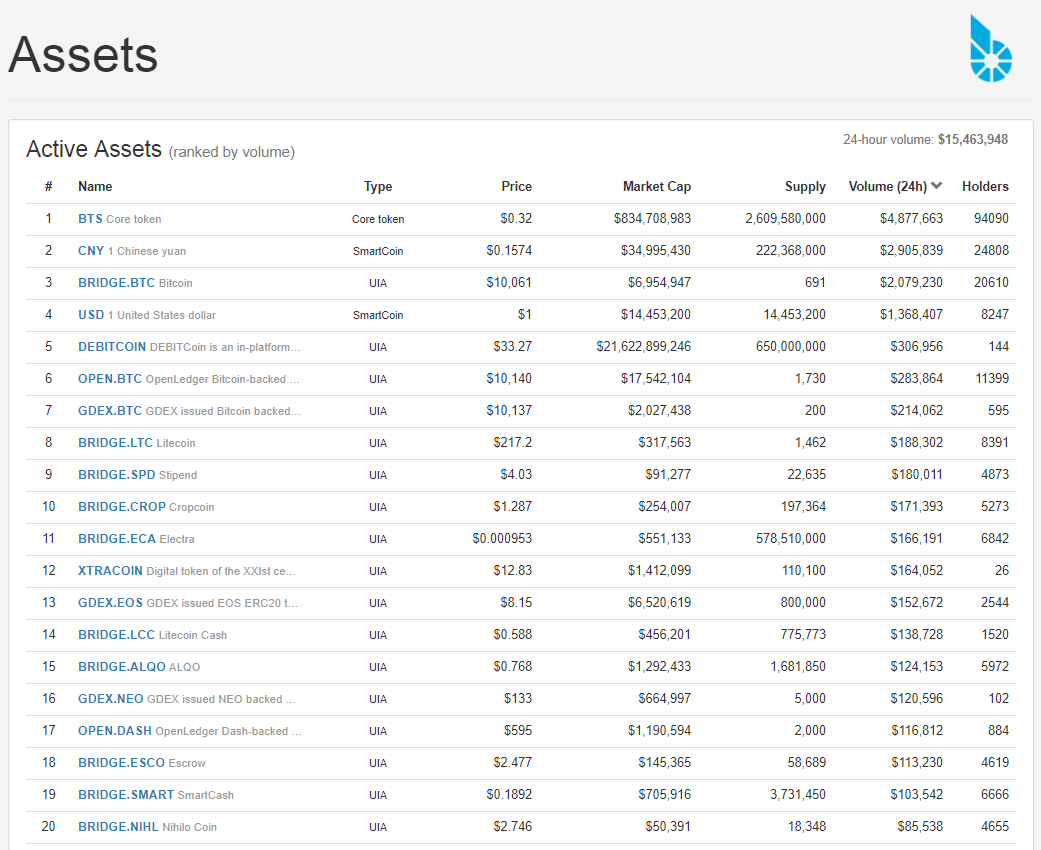Open the OPEN.DASH asset link

tap(115, 730)
